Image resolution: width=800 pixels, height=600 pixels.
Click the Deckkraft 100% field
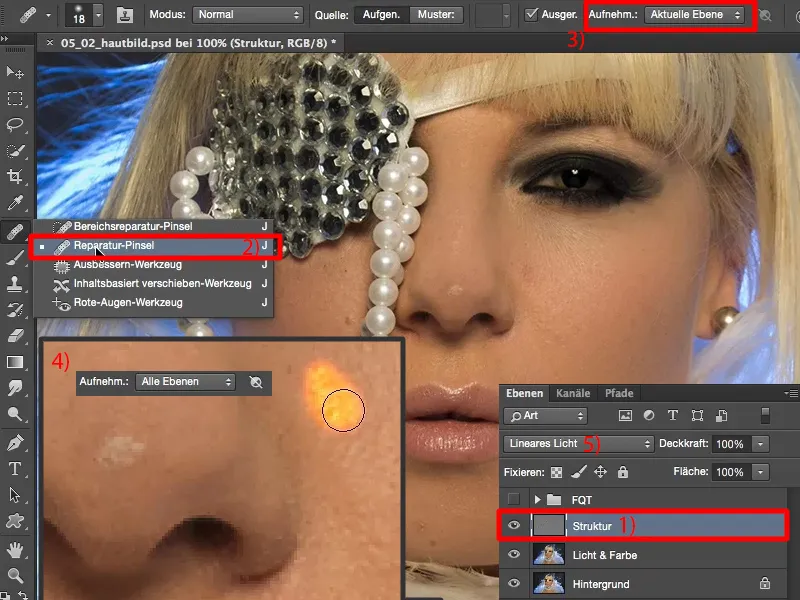[x=732, y=444]
